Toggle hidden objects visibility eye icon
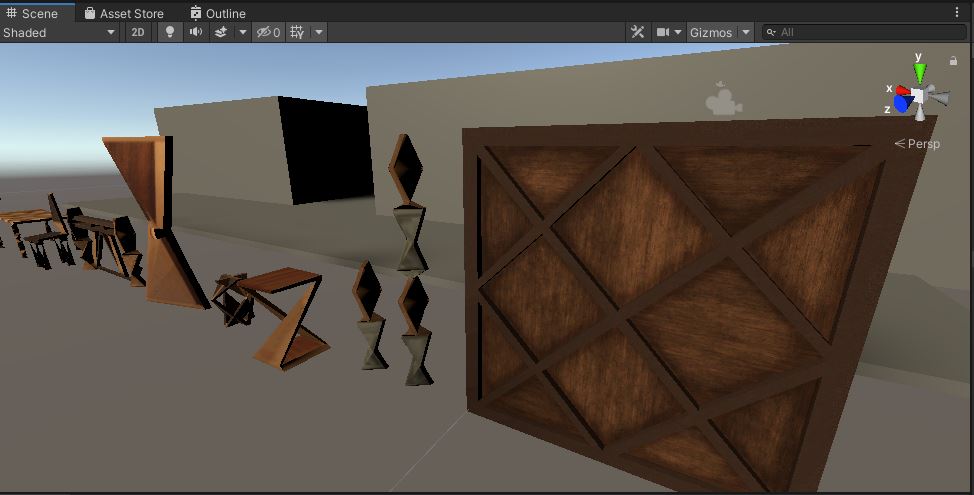 point(267,32)
